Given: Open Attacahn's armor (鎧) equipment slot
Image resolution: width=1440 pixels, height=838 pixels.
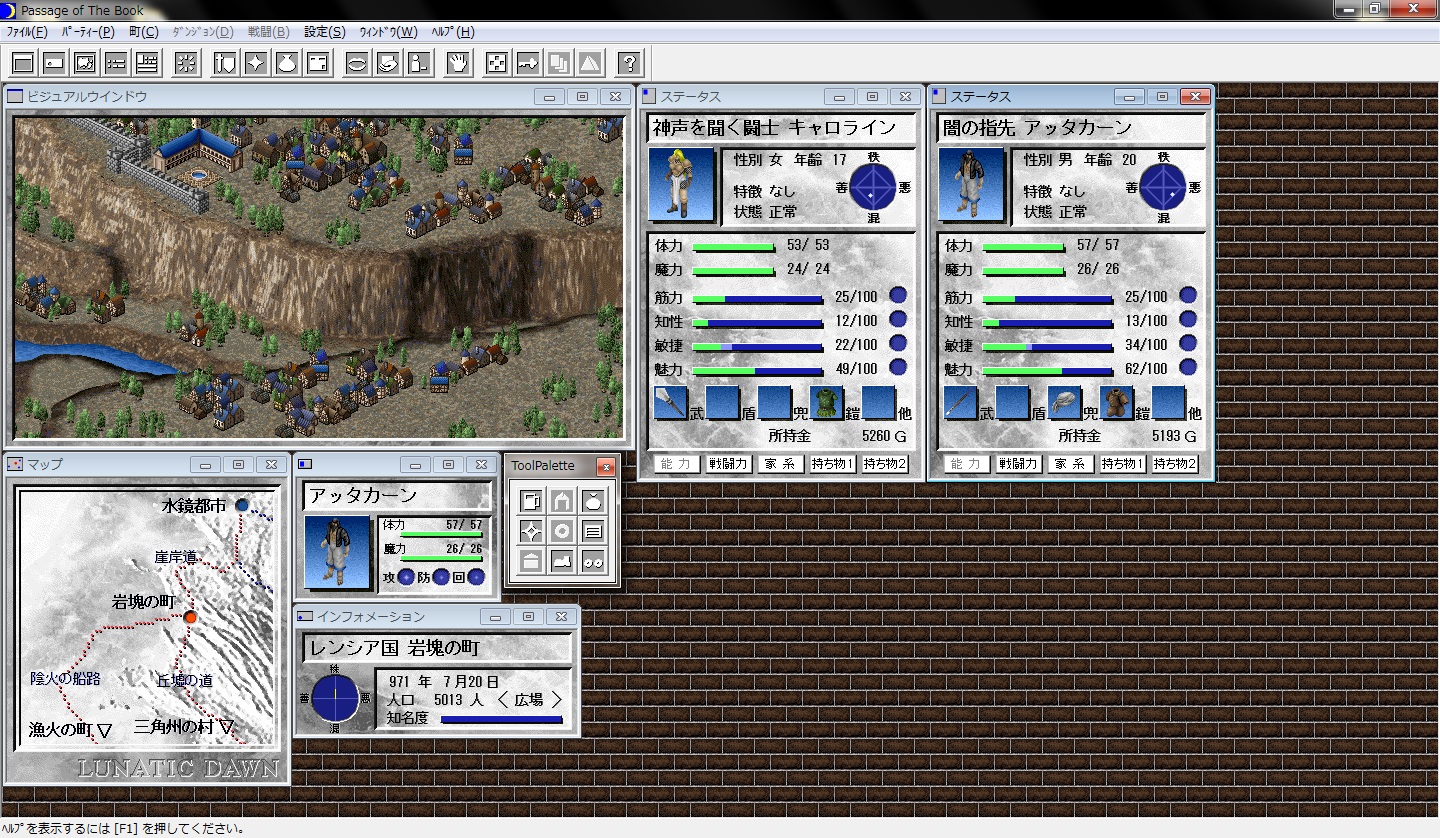Looking at the screenshot, I should pyautogui.click(x=1116, y=403).
